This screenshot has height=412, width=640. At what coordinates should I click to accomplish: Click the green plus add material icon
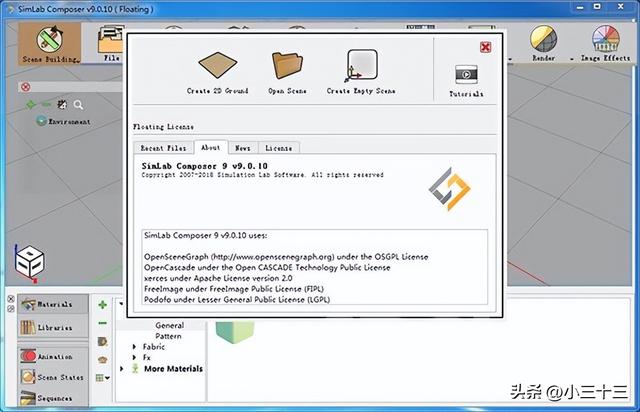click(x=103, y=304)
